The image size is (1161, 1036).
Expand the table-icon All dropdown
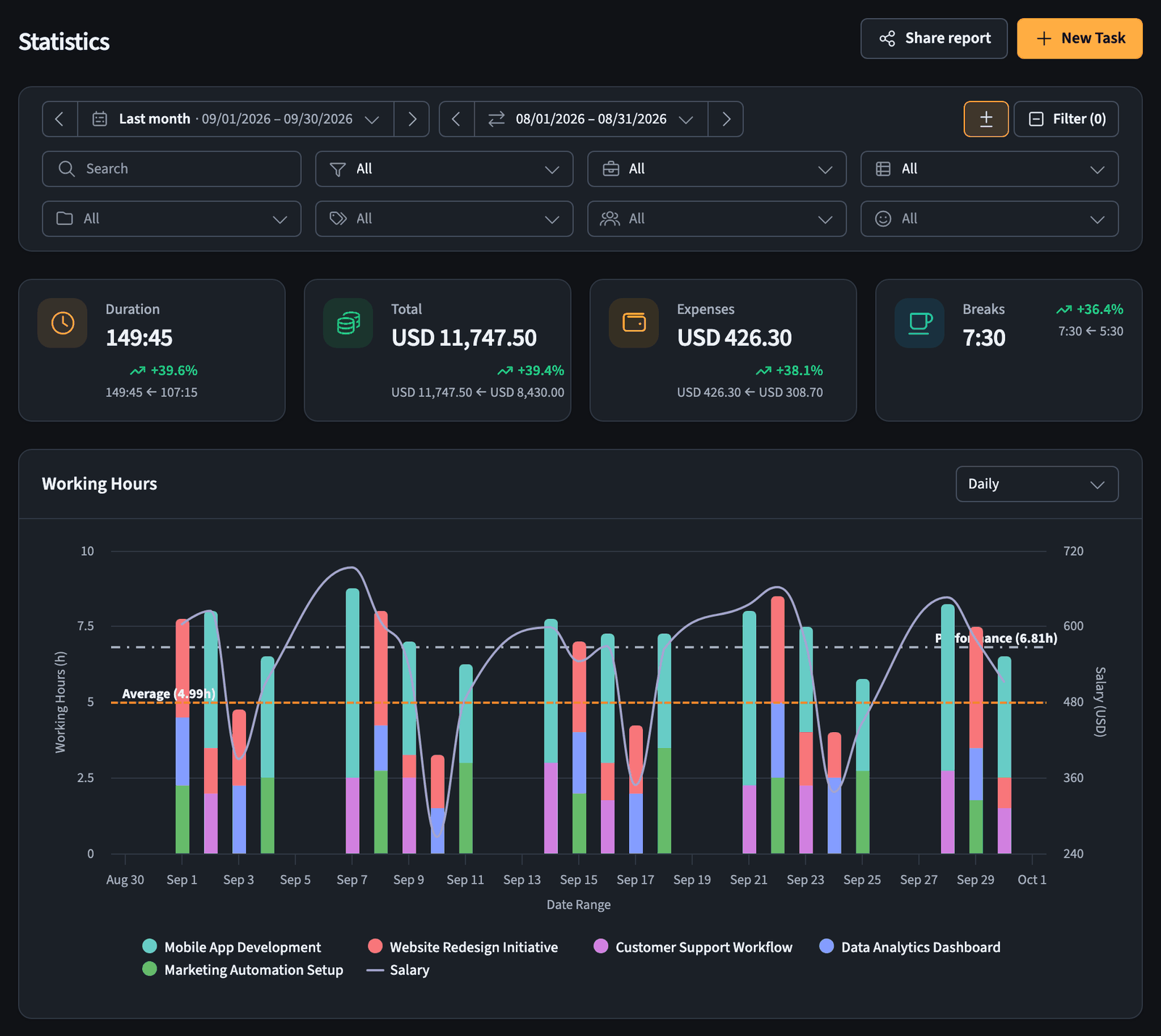(x=990, y=169)
